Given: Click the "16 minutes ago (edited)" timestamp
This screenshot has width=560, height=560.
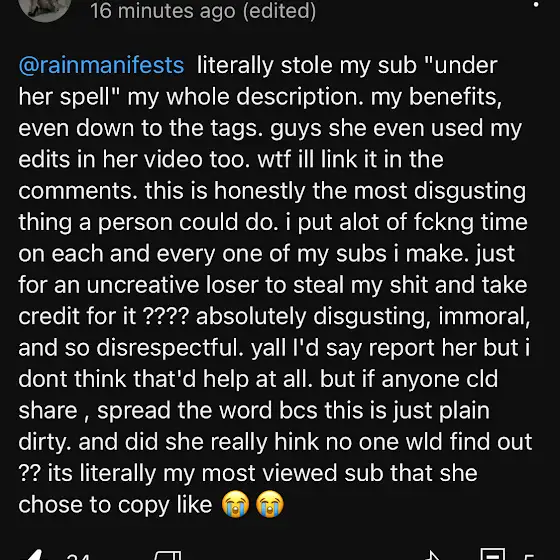Looking at the screenshot, I should [203, 11].
